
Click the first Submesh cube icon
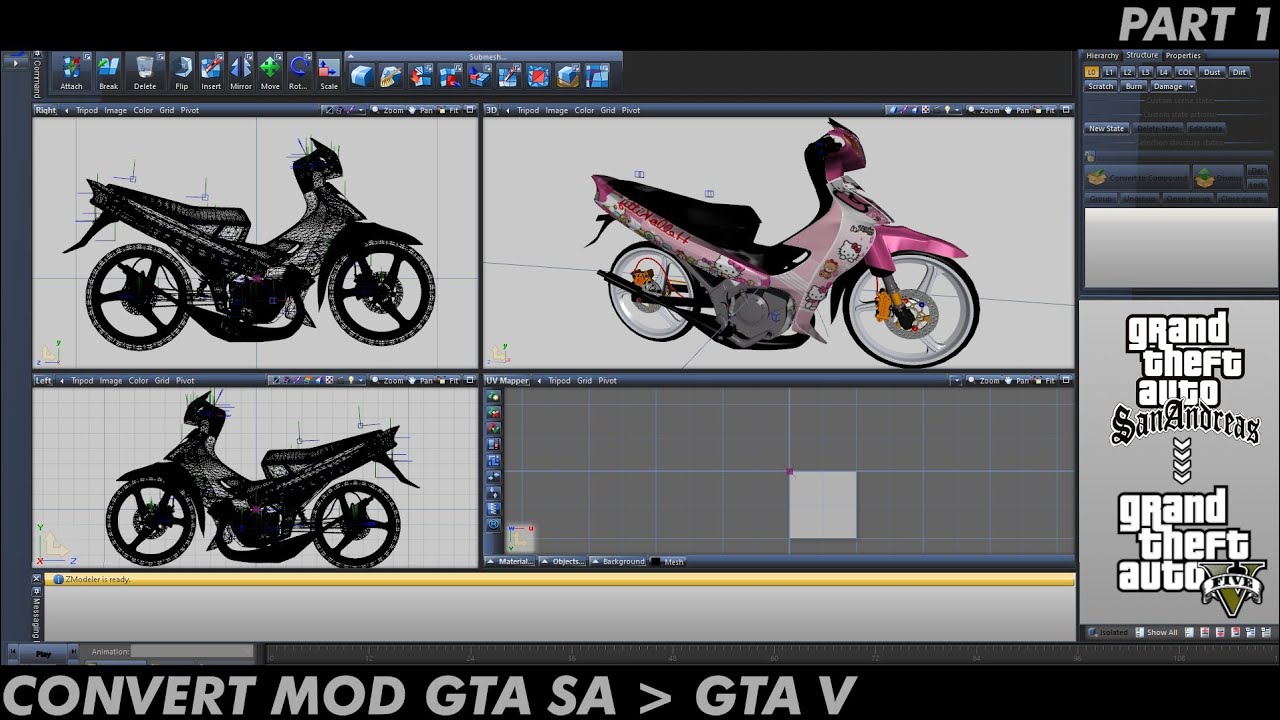(362, 76)
